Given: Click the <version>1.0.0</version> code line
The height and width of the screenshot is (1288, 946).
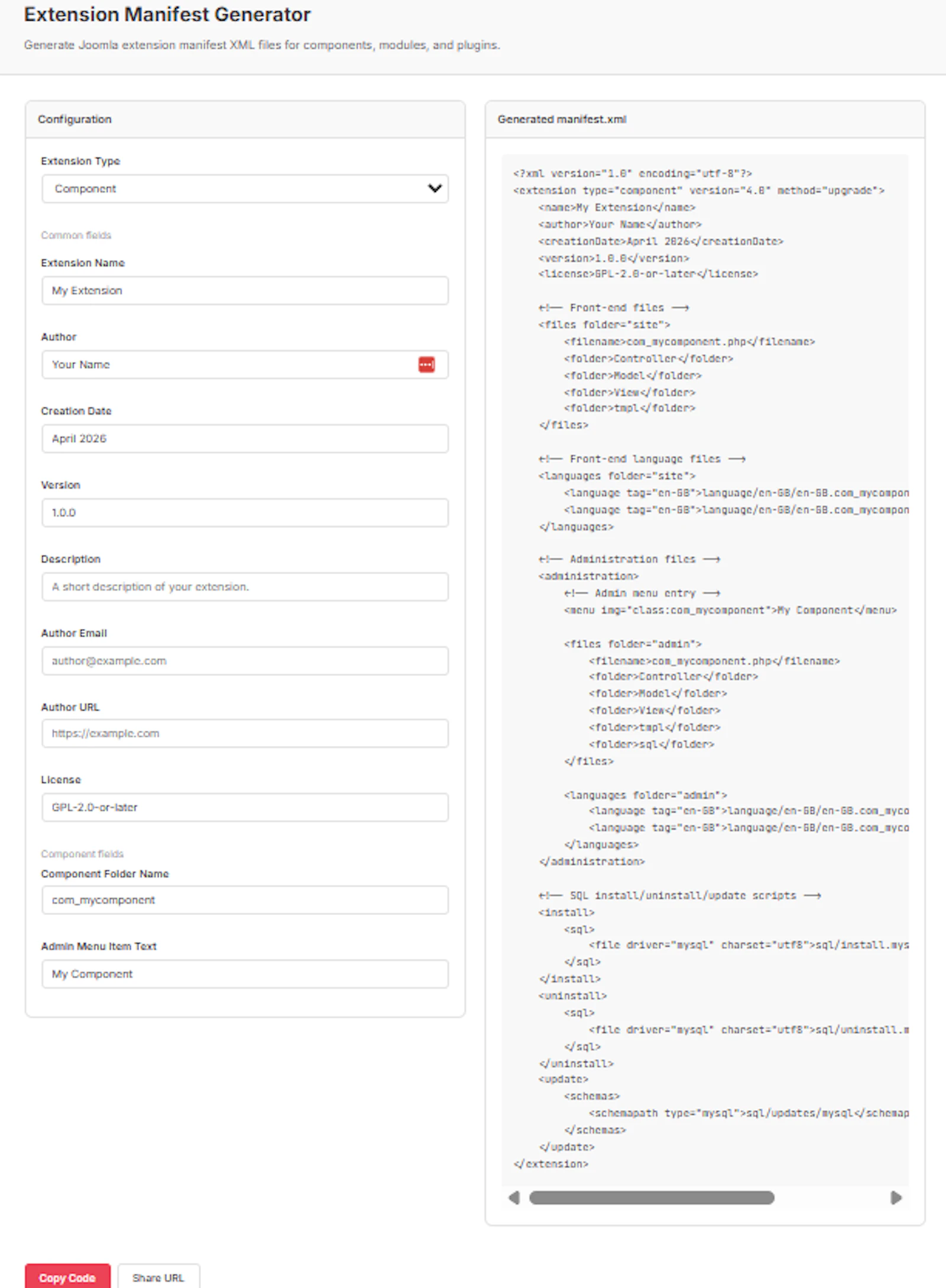Looking at the screenshot, I should (x=614, y=258).
